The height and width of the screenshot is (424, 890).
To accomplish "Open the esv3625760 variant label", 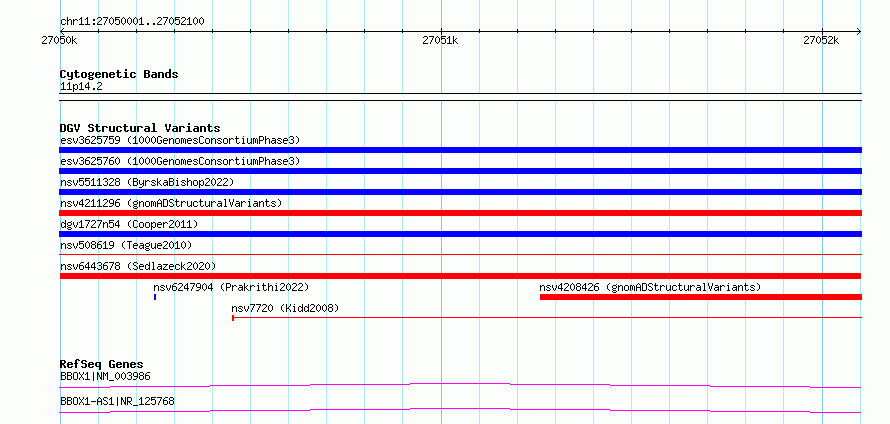I will [180, 161].
